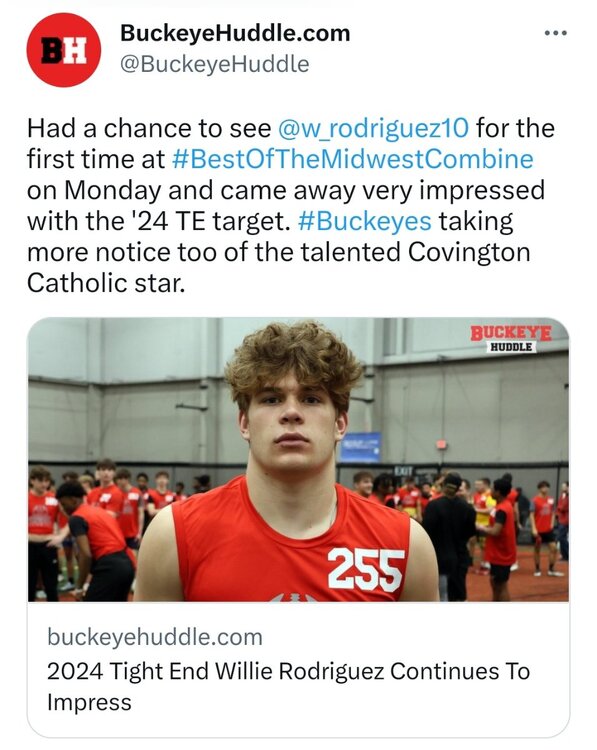597x750 pixels.
Task: Open the Willie Rodriguez Continues To Impress headline
Action: point(288,686)
